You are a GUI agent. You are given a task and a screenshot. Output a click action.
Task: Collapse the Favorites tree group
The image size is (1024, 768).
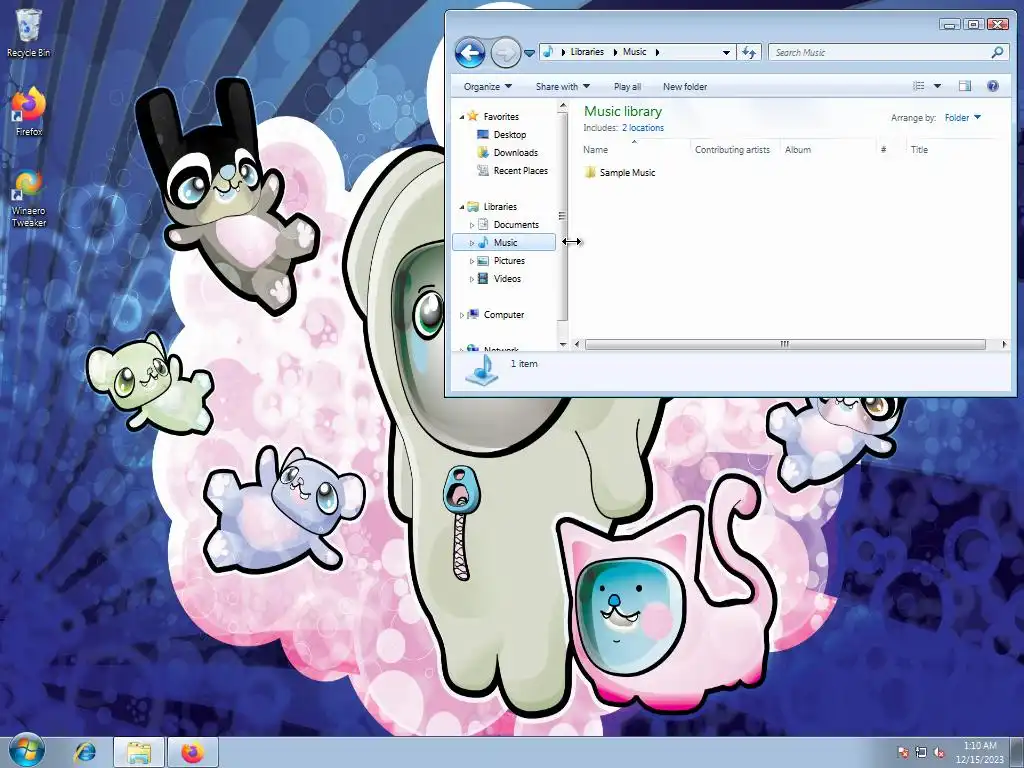[x=462, y=117]
